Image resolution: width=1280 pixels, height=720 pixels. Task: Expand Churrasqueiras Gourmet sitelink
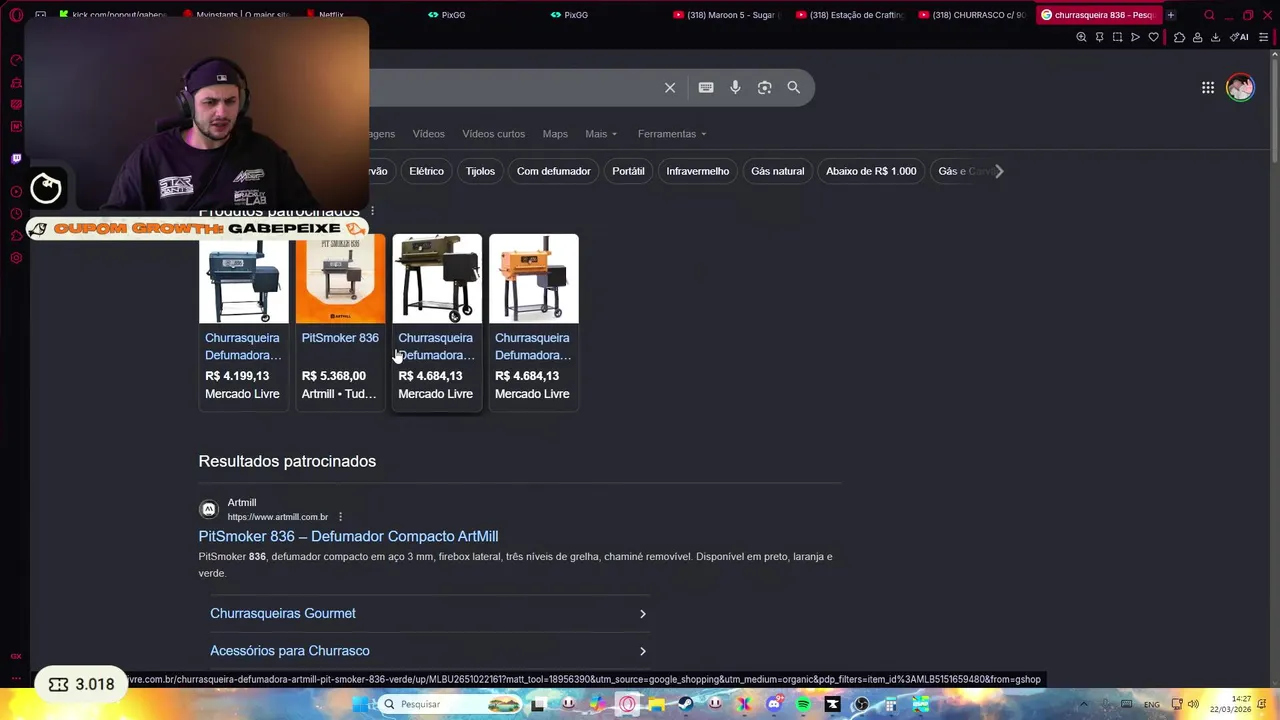pyautogui.click(x=428, y=613)
